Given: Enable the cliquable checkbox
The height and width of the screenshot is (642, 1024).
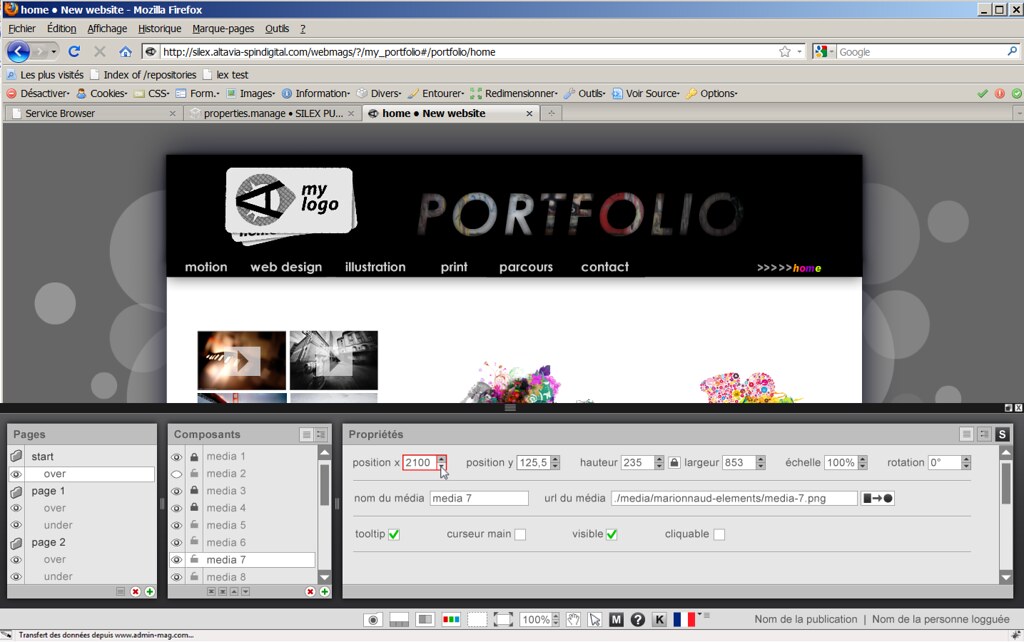Looking at the screenshot, I should [719, 535].
